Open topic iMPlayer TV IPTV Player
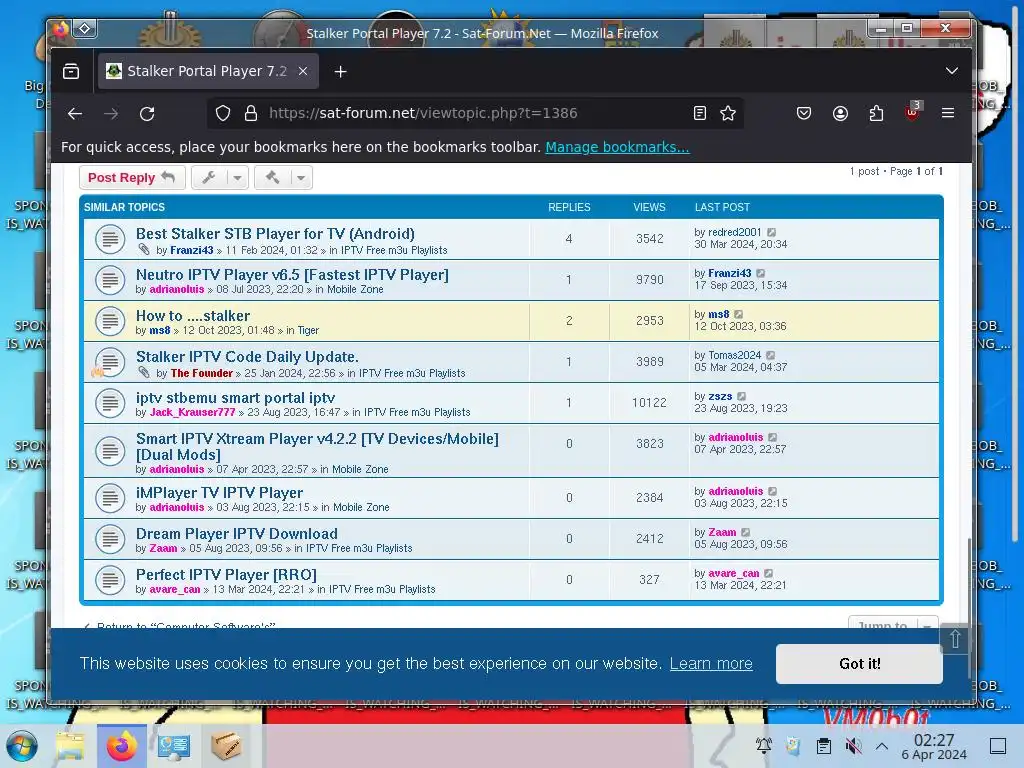 pos(219,493)
